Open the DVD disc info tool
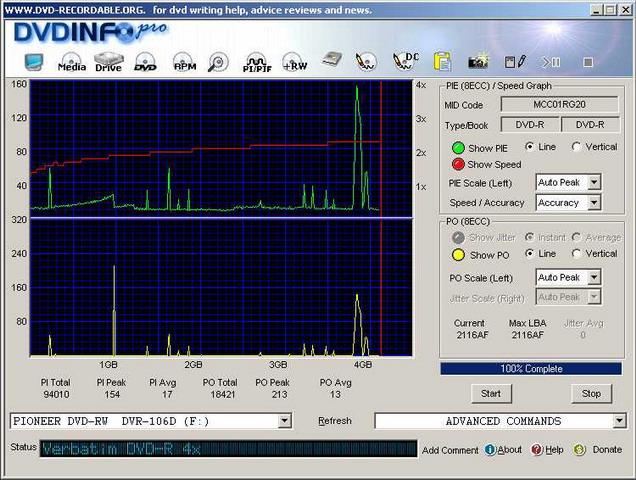636x480 pixels. coord(145,62)
